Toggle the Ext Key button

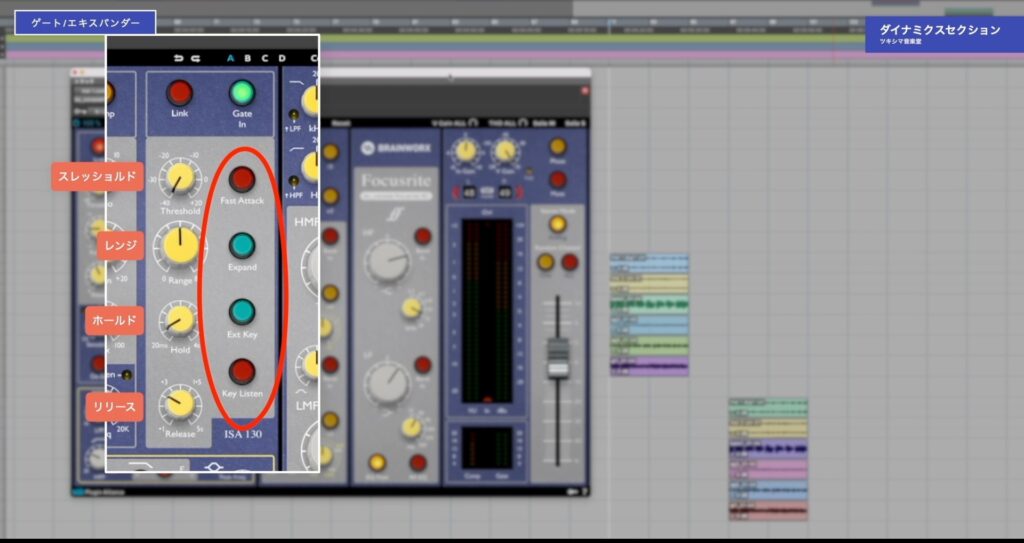[x=242, y=312]
